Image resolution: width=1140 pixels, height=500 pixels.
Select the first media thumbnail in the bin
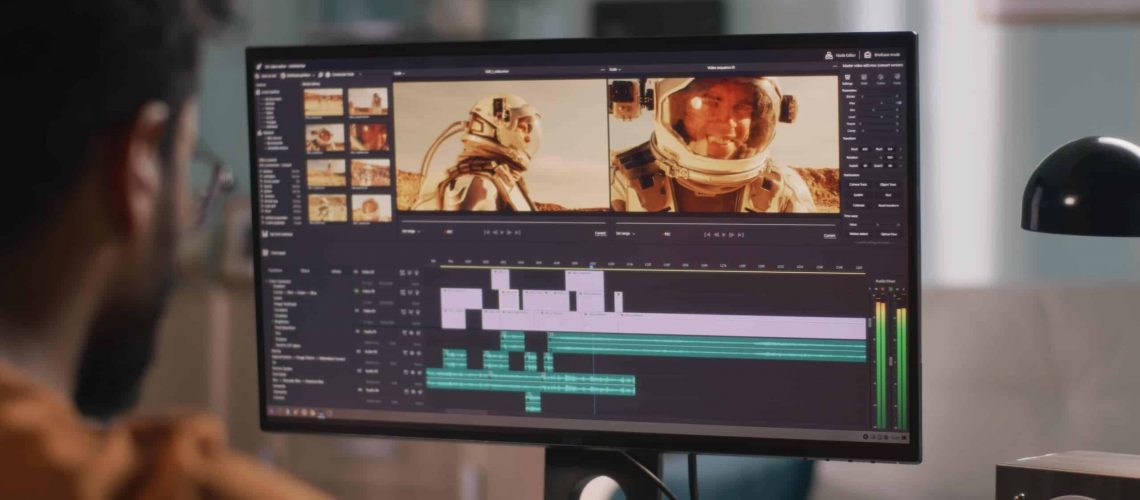point(323,102)
